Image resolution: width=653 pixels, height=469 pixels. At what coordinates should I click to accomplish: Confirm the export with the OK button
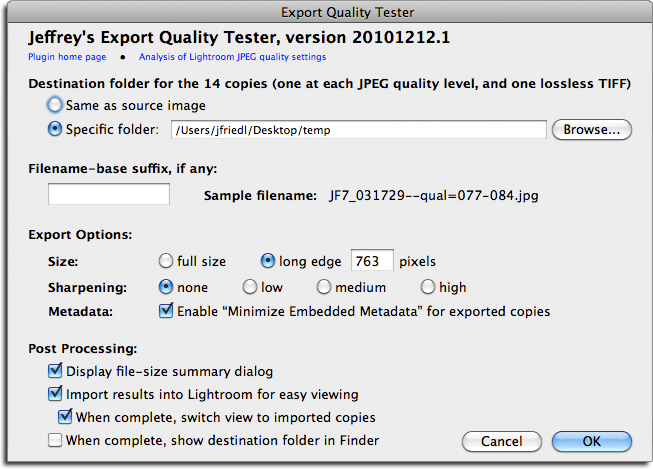point(592,441)
